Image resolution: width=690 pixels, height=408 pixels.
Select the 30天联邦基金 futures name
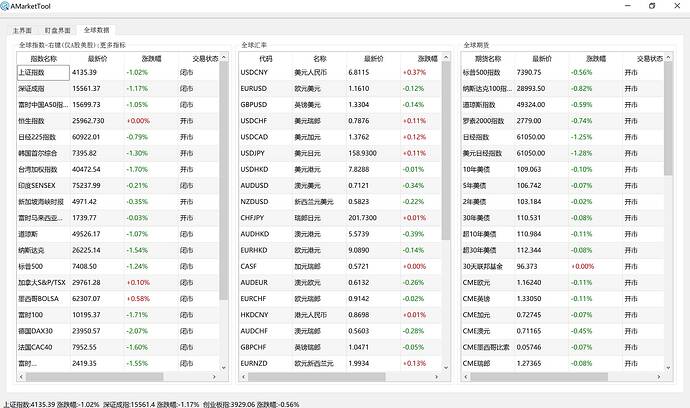tap(483, 267)
